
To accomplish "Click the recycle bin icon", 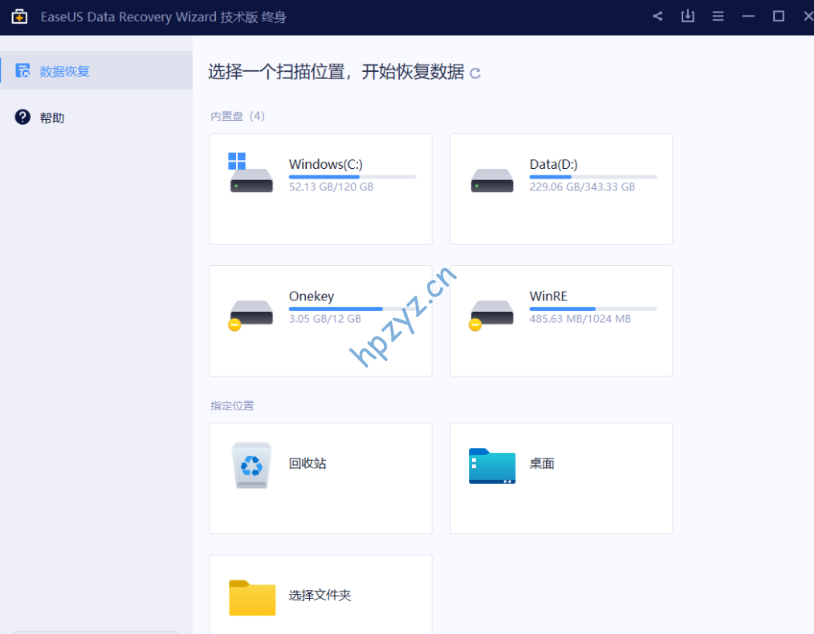I will pyautogui.click(x=252, y=465).
